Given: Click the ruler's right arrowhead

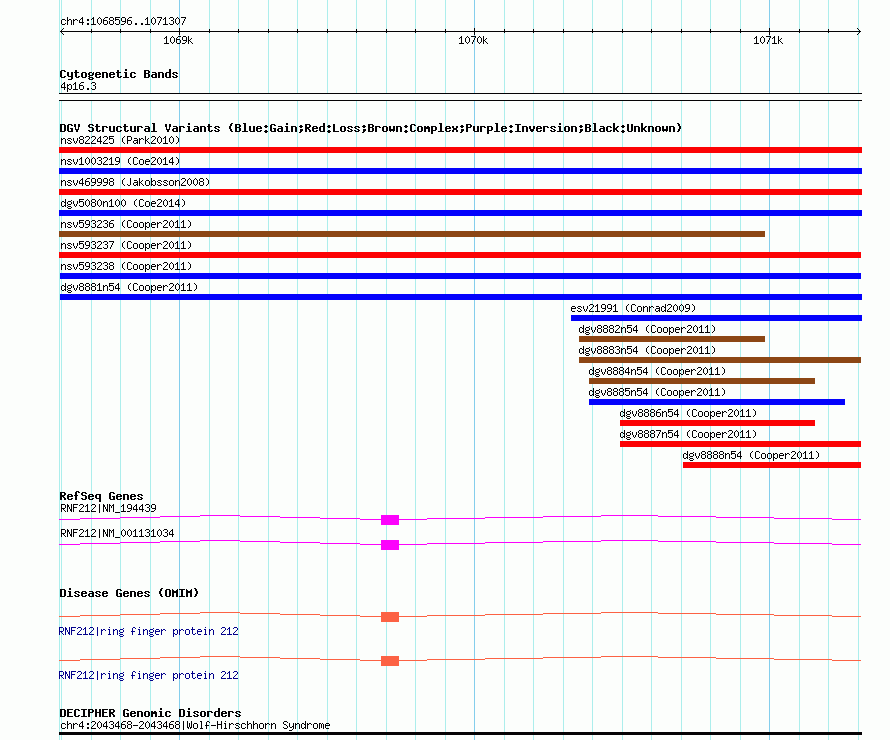Looking at the screenshot, I should tap(859, 32).
